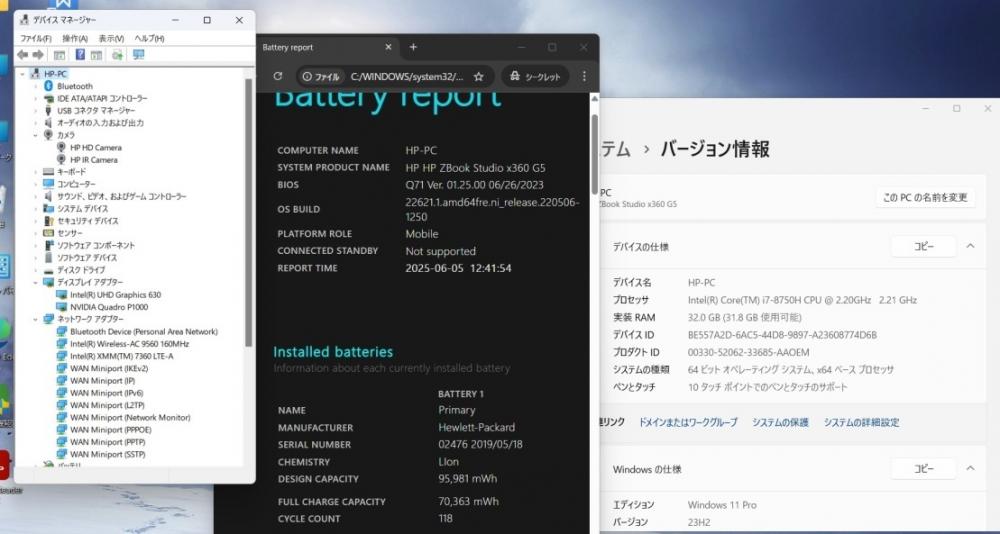Click the green-arrow Update driver toolbar icon
Viewport: 1000px width, 534px height.
117,55
